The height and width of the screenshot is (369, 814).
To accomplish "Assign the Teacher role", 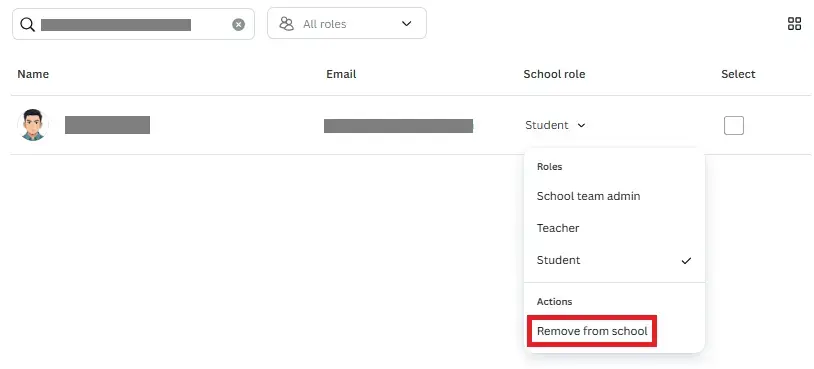I will tap(614, 228).
